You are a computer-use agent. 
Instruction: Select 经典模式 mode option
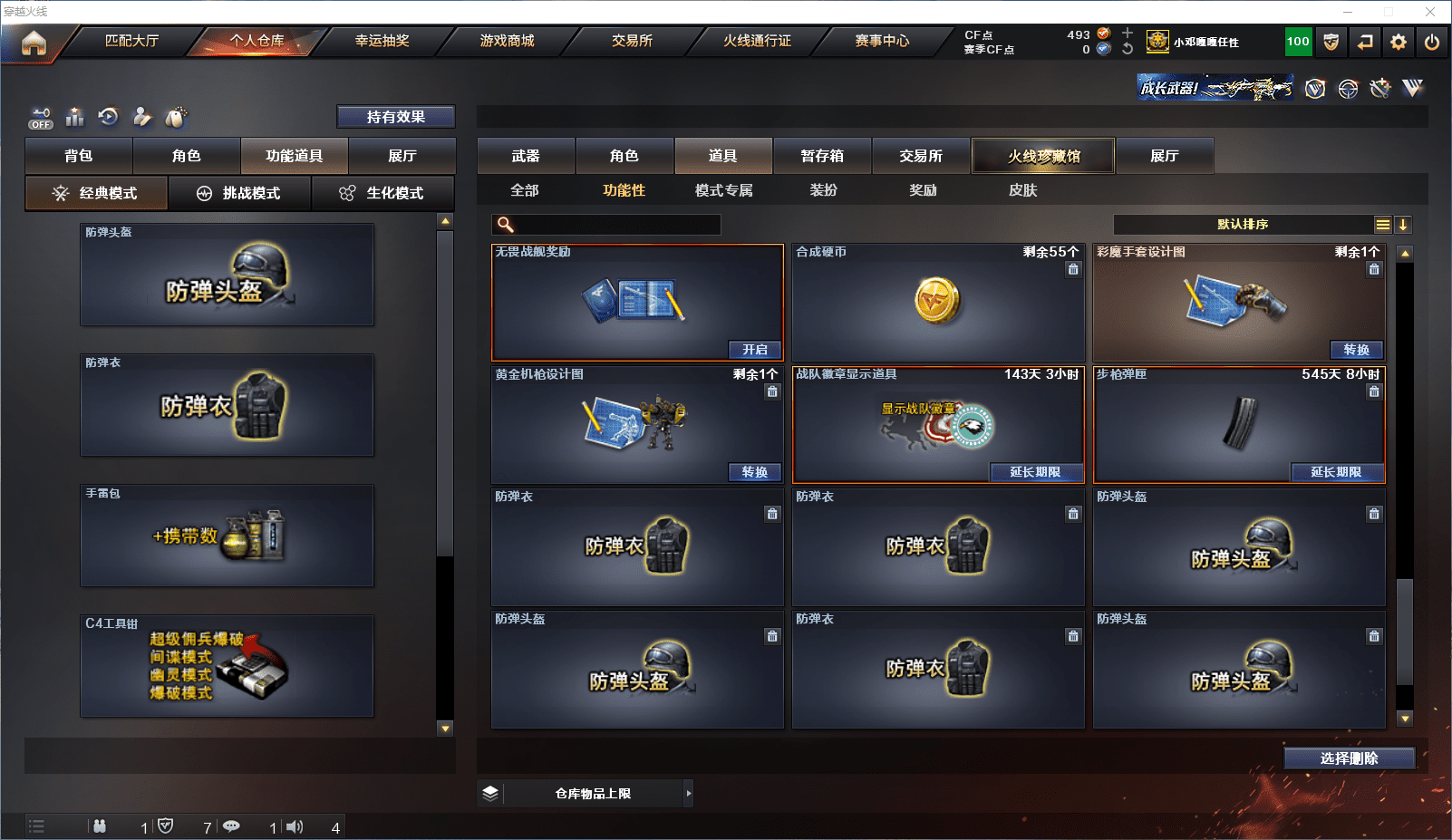[x=96, y=193]
